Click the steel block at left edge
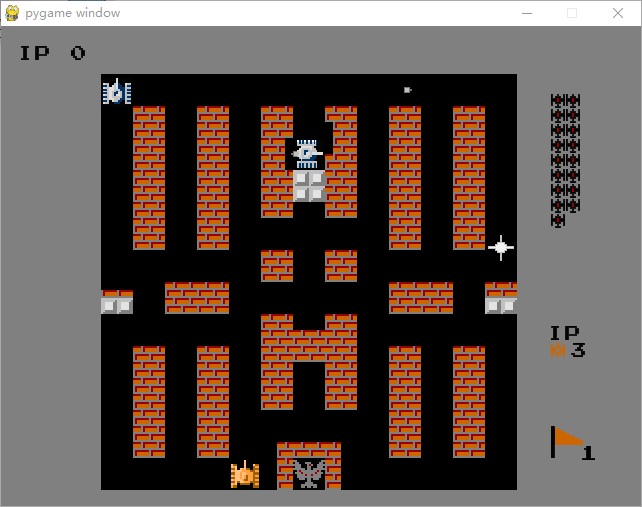 [117, 306]
